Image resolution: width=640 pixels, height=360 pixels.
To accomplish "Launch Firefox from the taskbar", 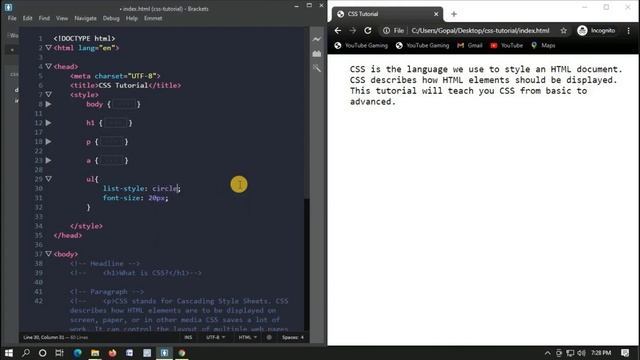I will coord(112,353).
